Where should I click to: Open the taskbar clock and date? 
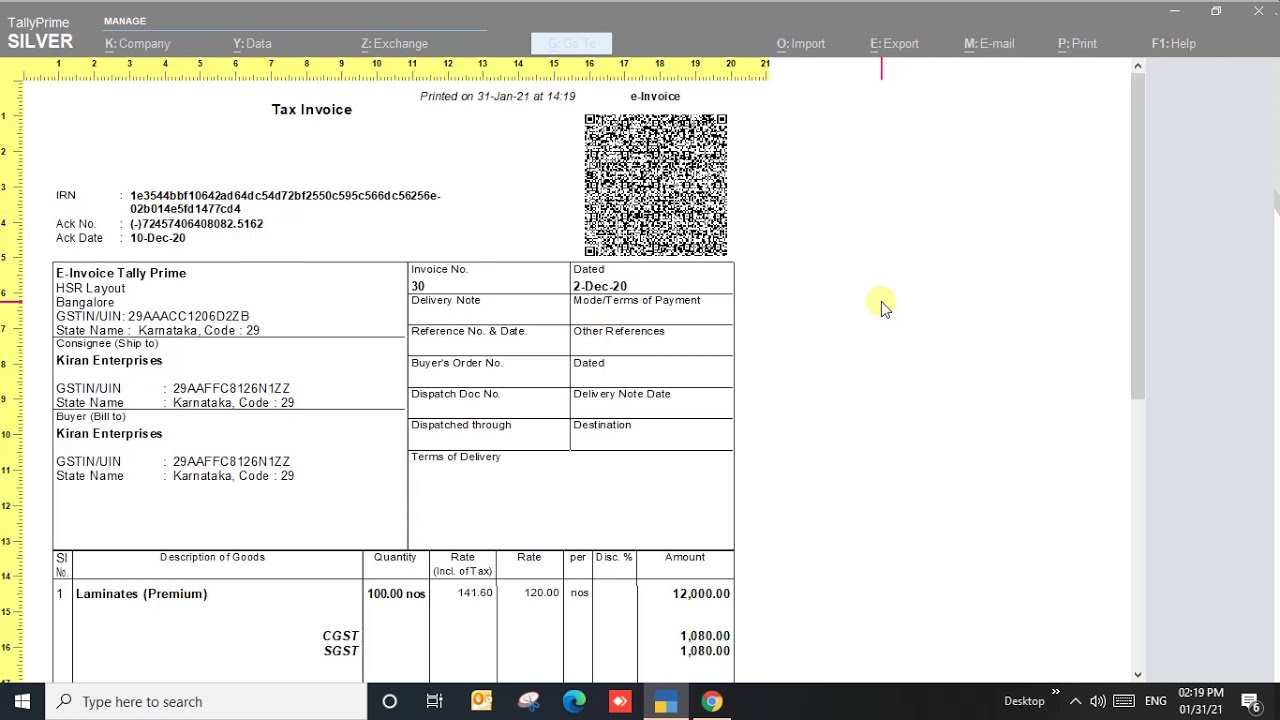1200,701
